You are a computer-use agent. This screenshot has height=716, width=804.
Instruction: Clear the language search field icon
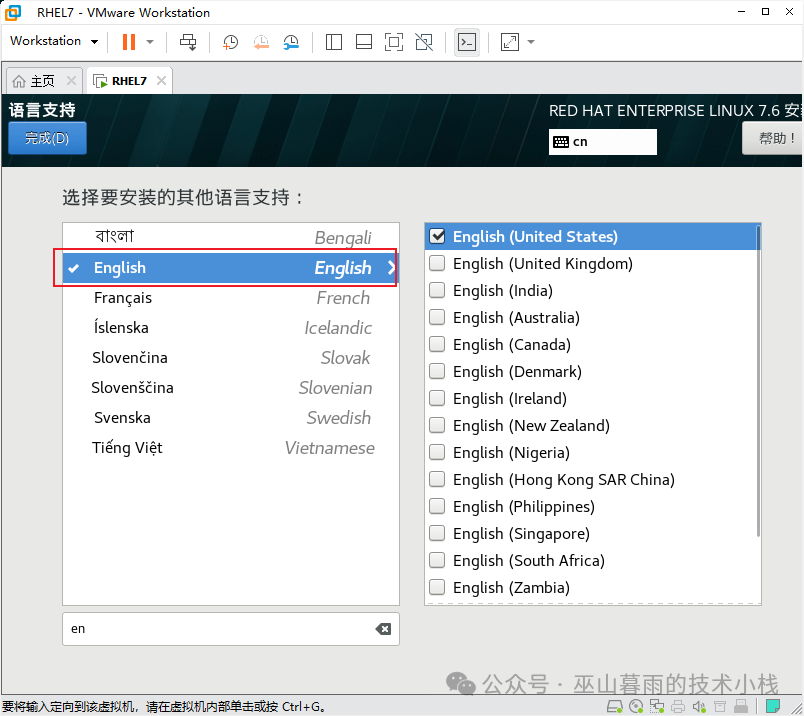(383, 629)
